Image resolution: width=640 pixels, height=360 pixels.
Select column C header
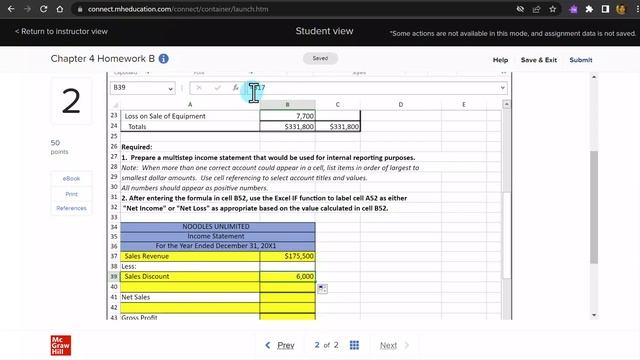(338, 105)
